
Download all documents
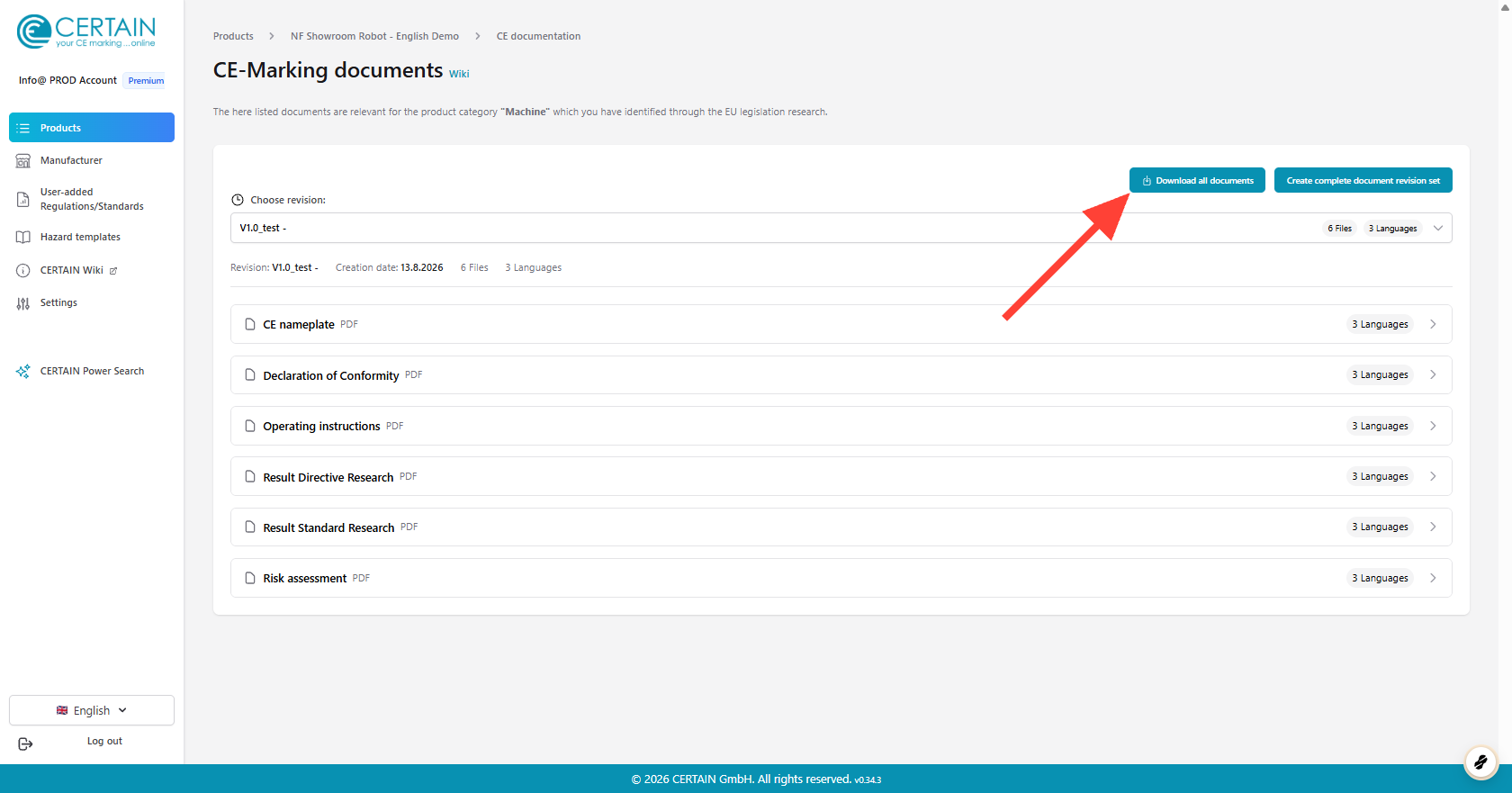(x=1197, y=180)
